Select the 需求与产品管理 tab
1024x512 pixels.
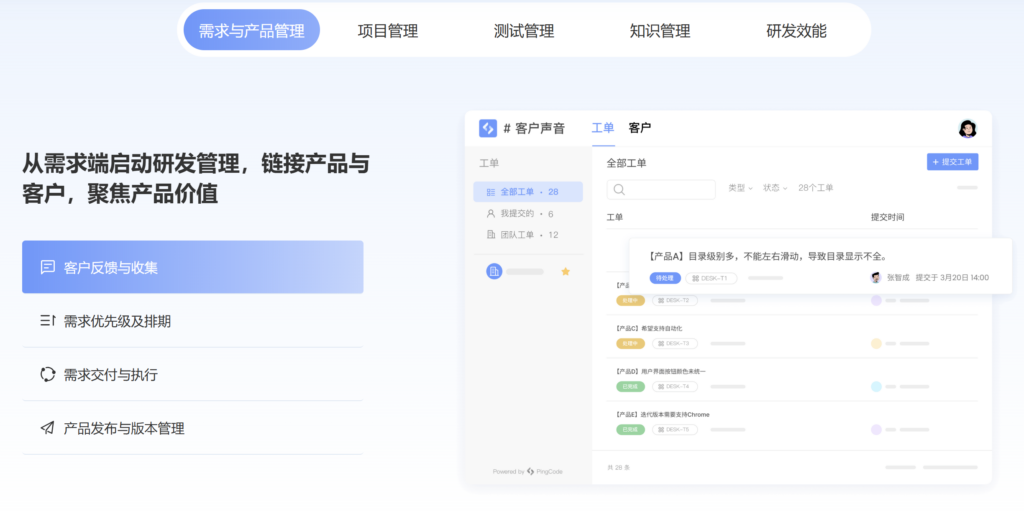251,30
